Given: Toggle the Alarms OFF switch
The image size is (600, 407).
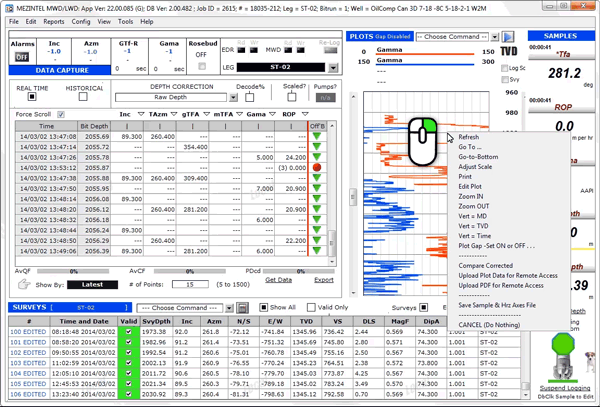Looking at the screenshot, I should coord(22,57).
